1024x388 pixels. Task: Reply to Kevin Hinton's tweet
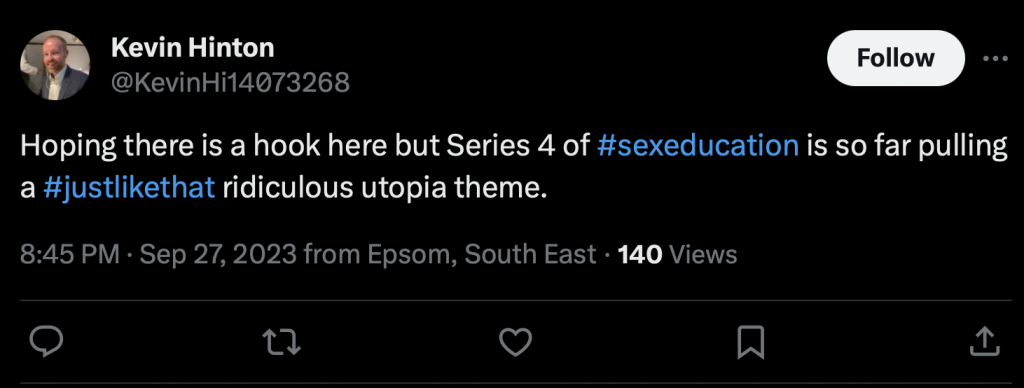pos(46,342)
